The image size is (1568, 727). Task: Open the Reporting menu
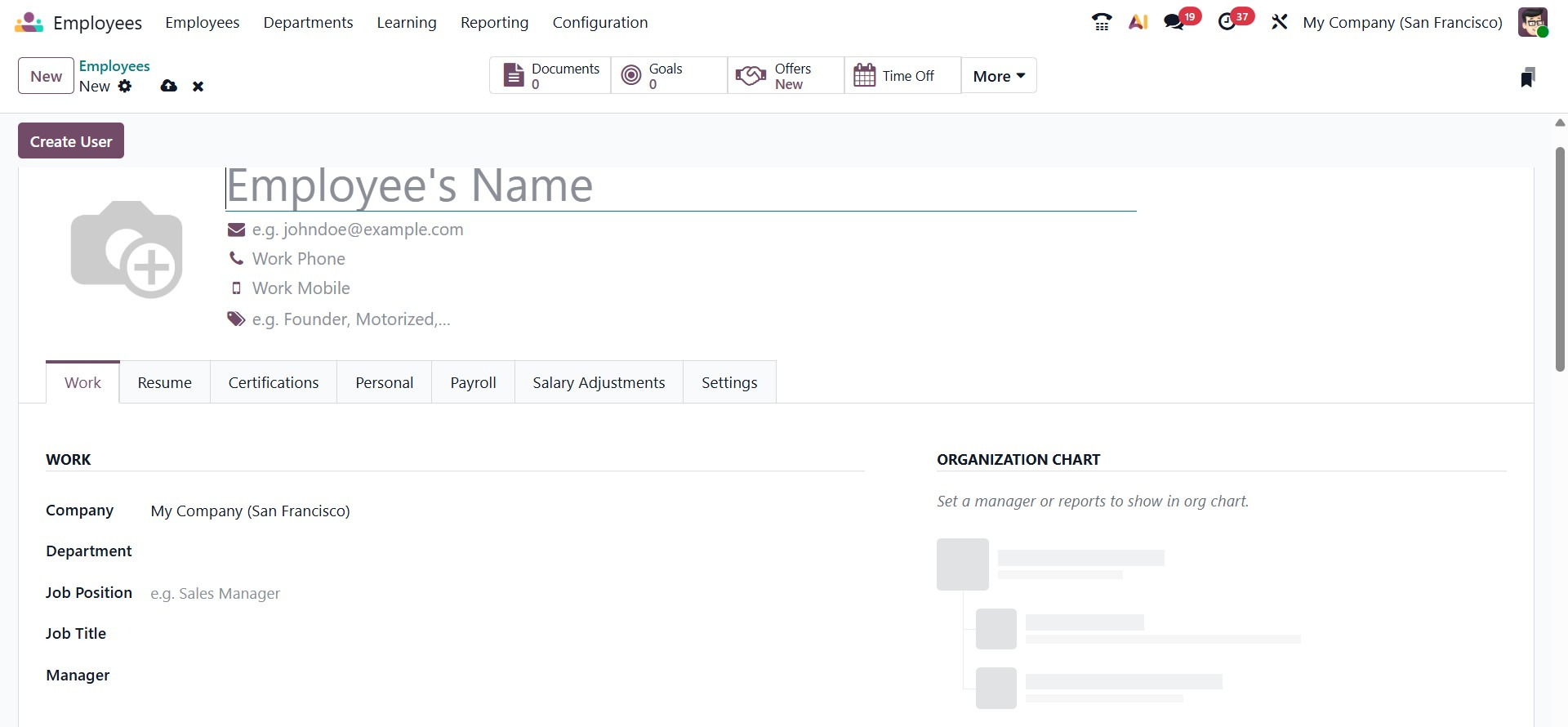click(x=495, y=23)
